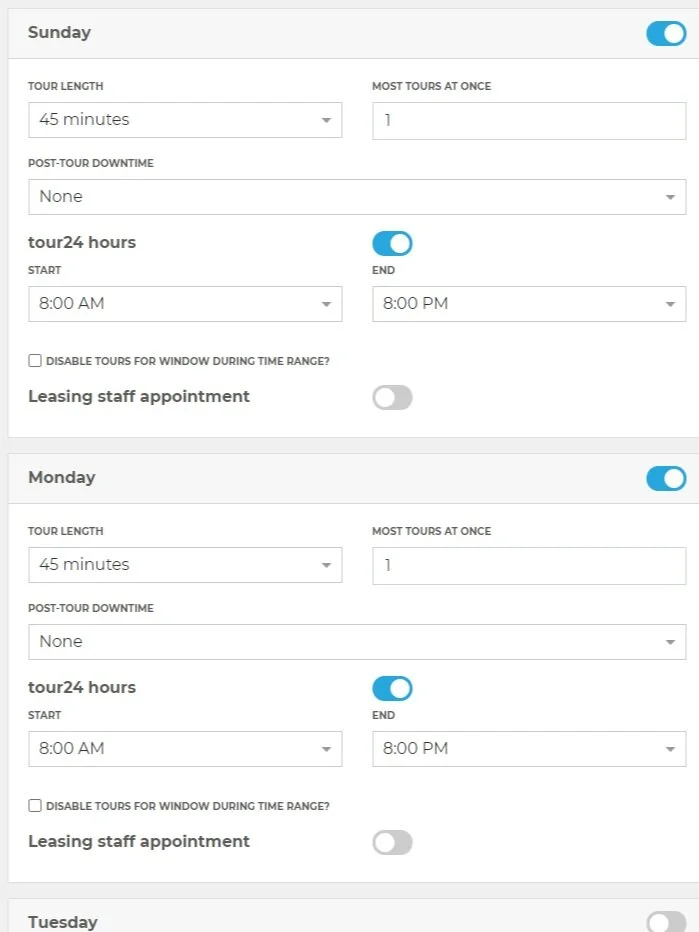Enable the Tuesday day toggle
699x932 pixels.
click(x=666, y=922)
